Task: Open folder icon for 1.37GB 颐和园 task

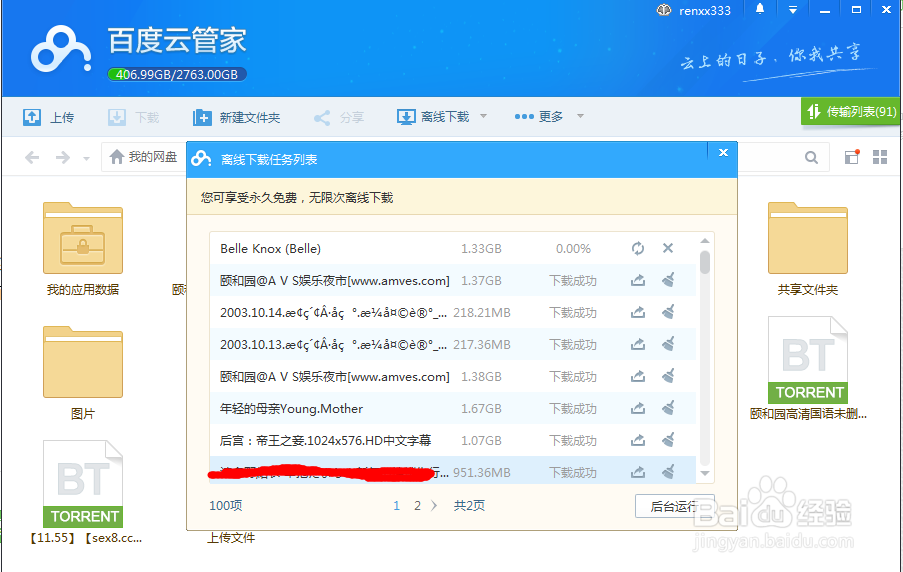Action: [x=638, y=281]
